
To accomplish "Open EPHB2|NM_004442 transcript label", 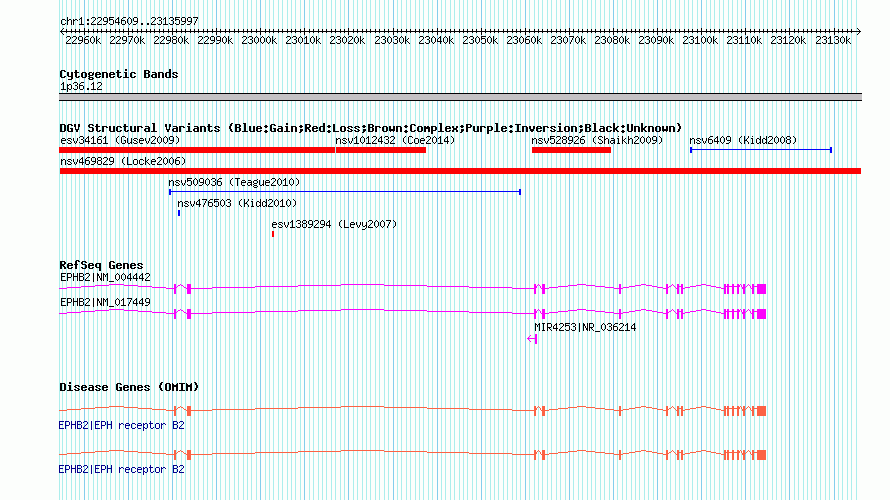I will [106, 278].
